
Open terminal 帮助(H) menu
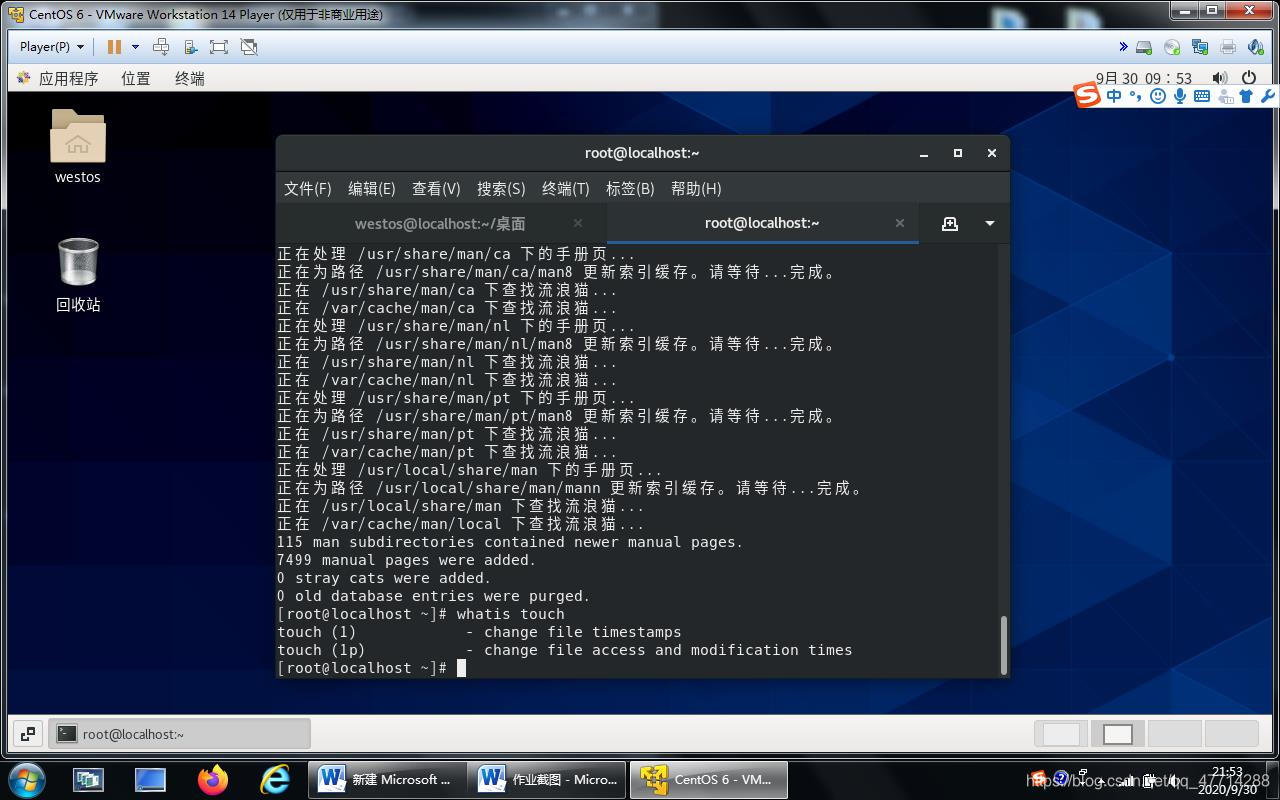696,188
